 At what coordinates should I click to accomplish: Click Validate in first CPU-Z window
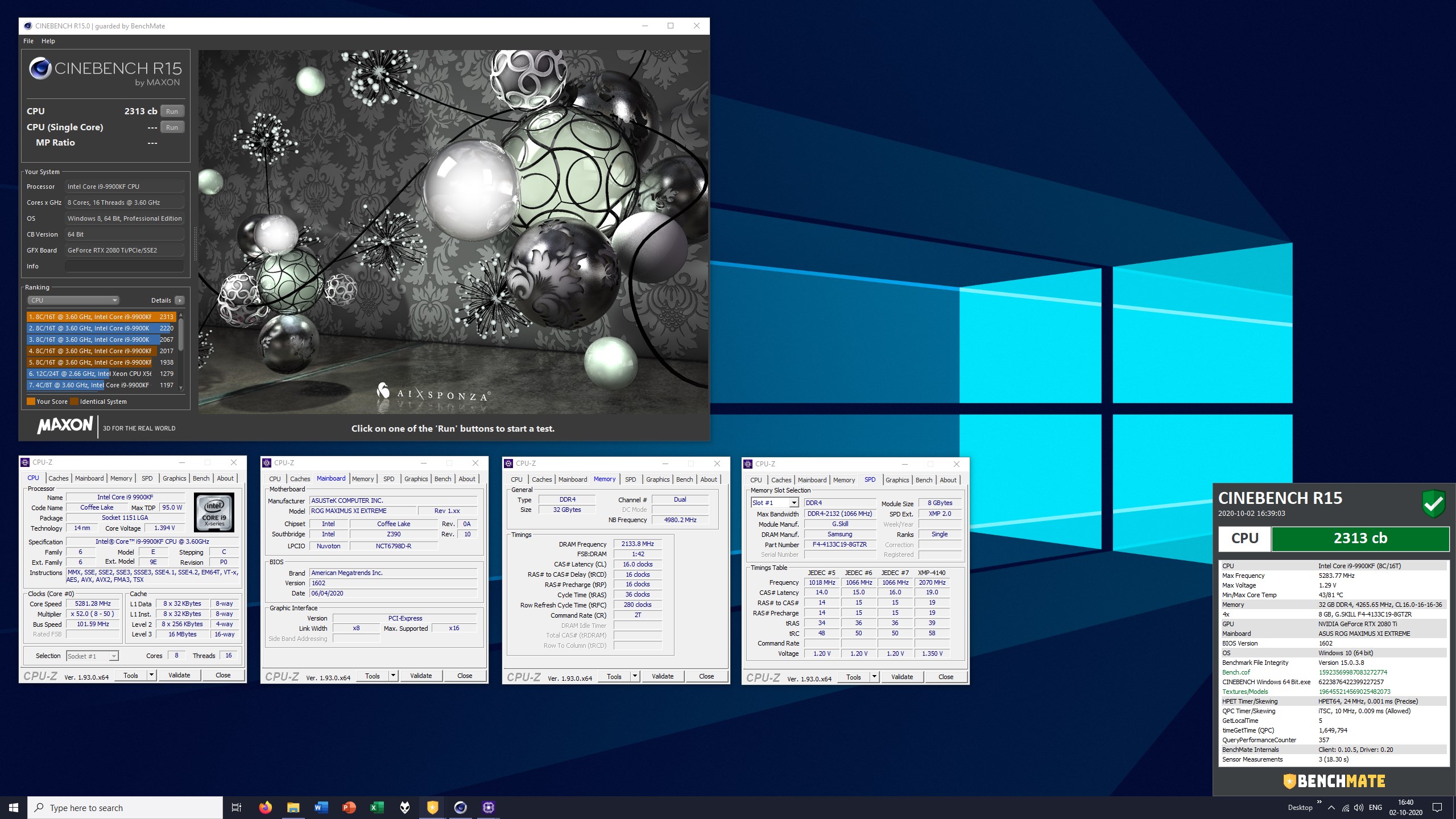[x=179, y=675]
